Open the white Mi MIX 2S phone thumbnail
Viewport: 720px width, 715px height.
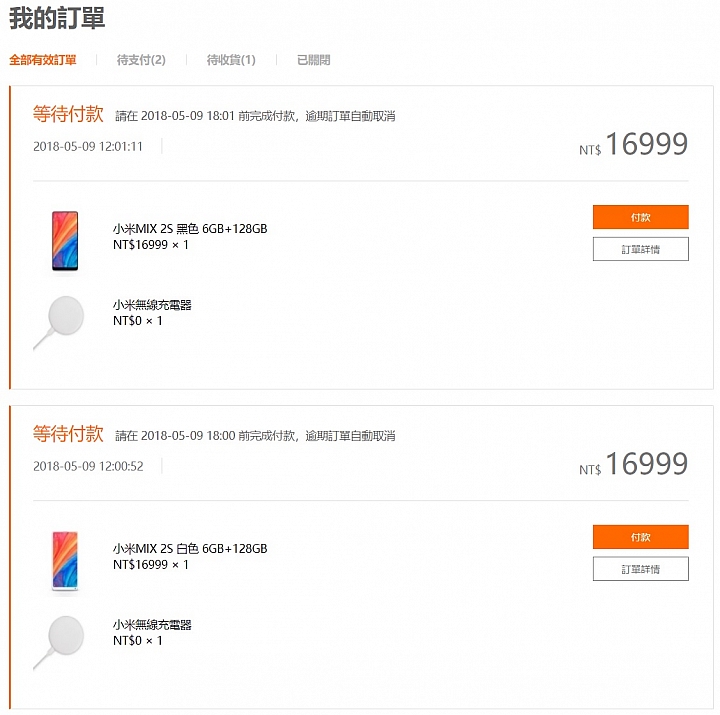pos(65,560)
